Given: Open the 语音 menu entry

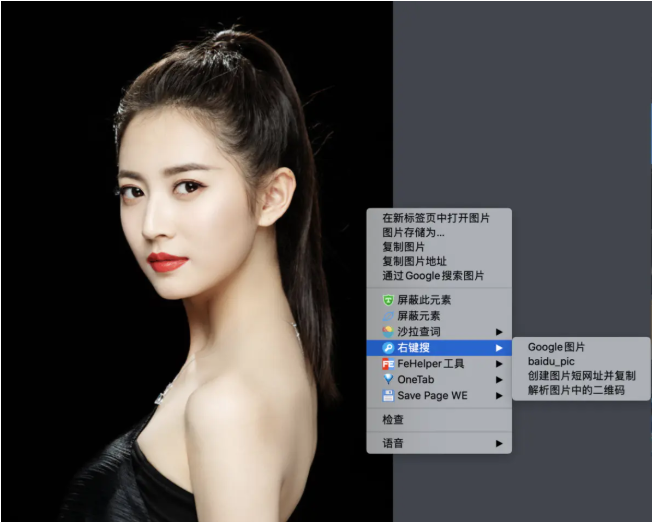Looking at the screenshot, I should pyautogui.click(x=439, y=443).
